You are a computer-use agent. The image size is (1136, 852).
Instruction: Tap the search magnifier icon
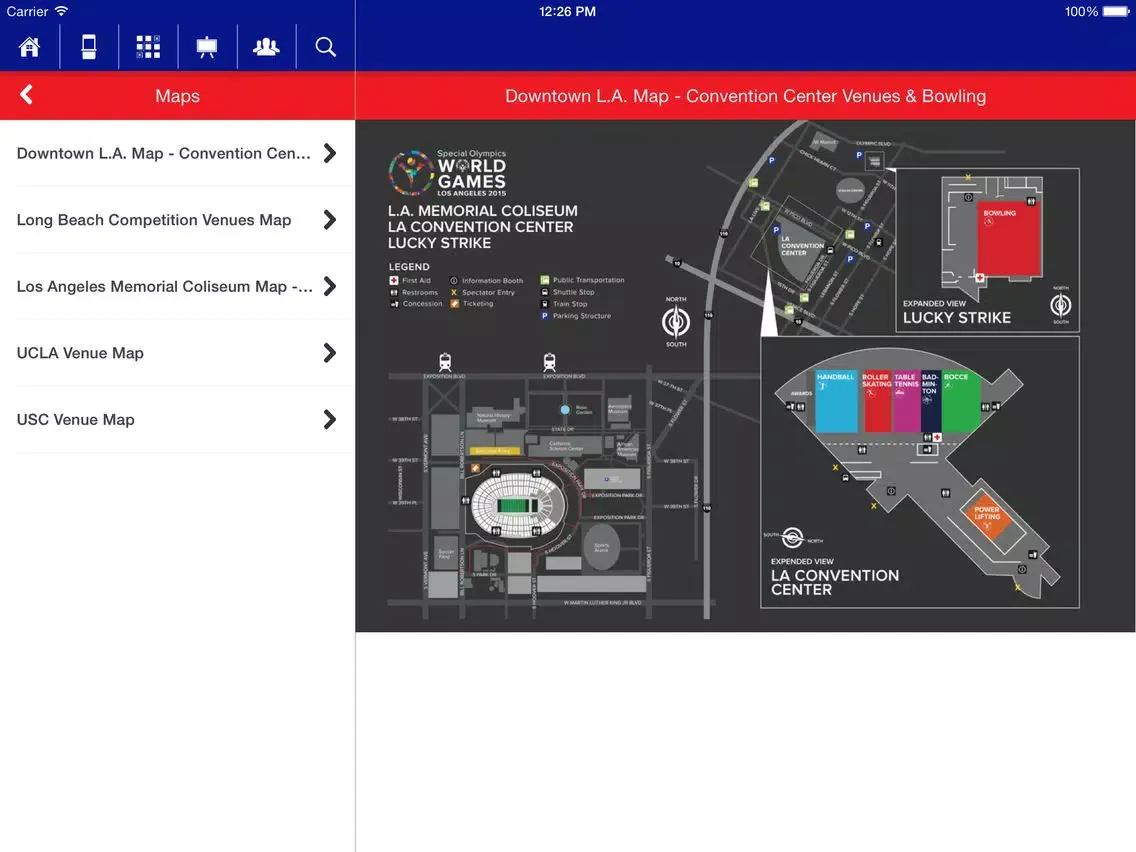pyautogui.click(x=326, y=47)
